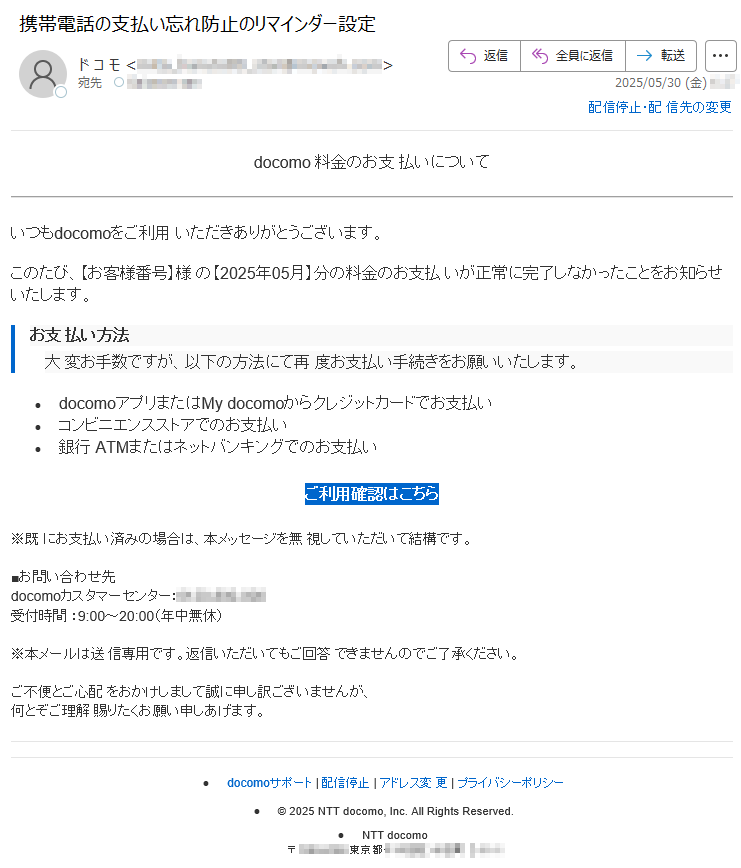Screen dimensions: 741x868
Task: Open the プライバシーポリシー link
Action: point(510,783)
